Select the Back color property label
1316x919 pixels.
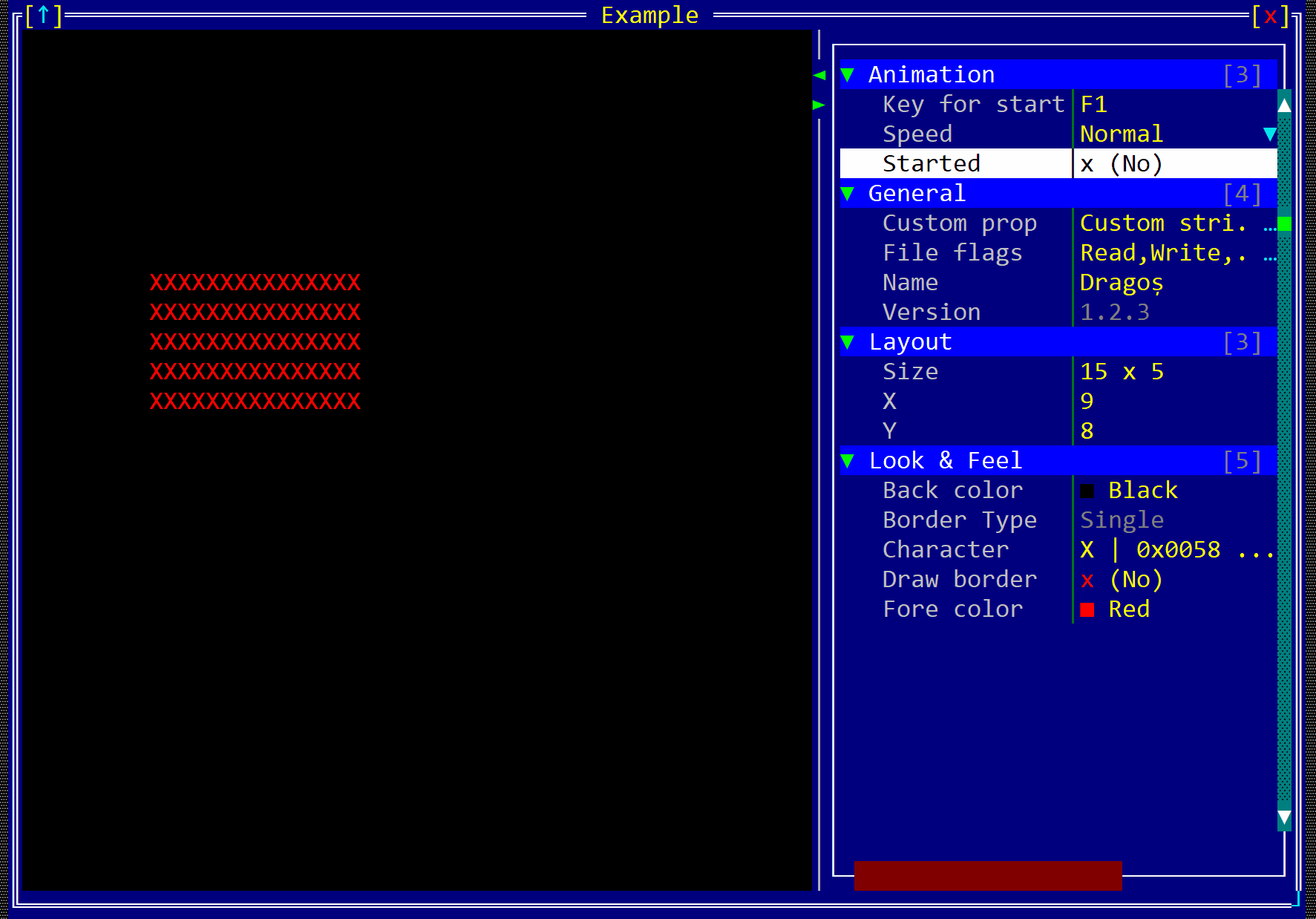(952, 491)
